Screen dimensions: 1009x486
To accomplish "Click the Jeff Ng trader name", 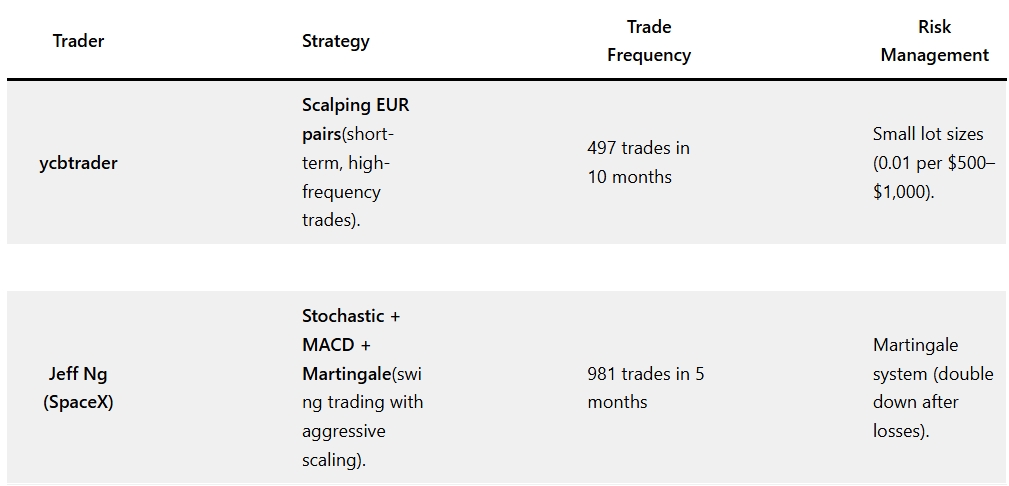I will tap(78, 374).
